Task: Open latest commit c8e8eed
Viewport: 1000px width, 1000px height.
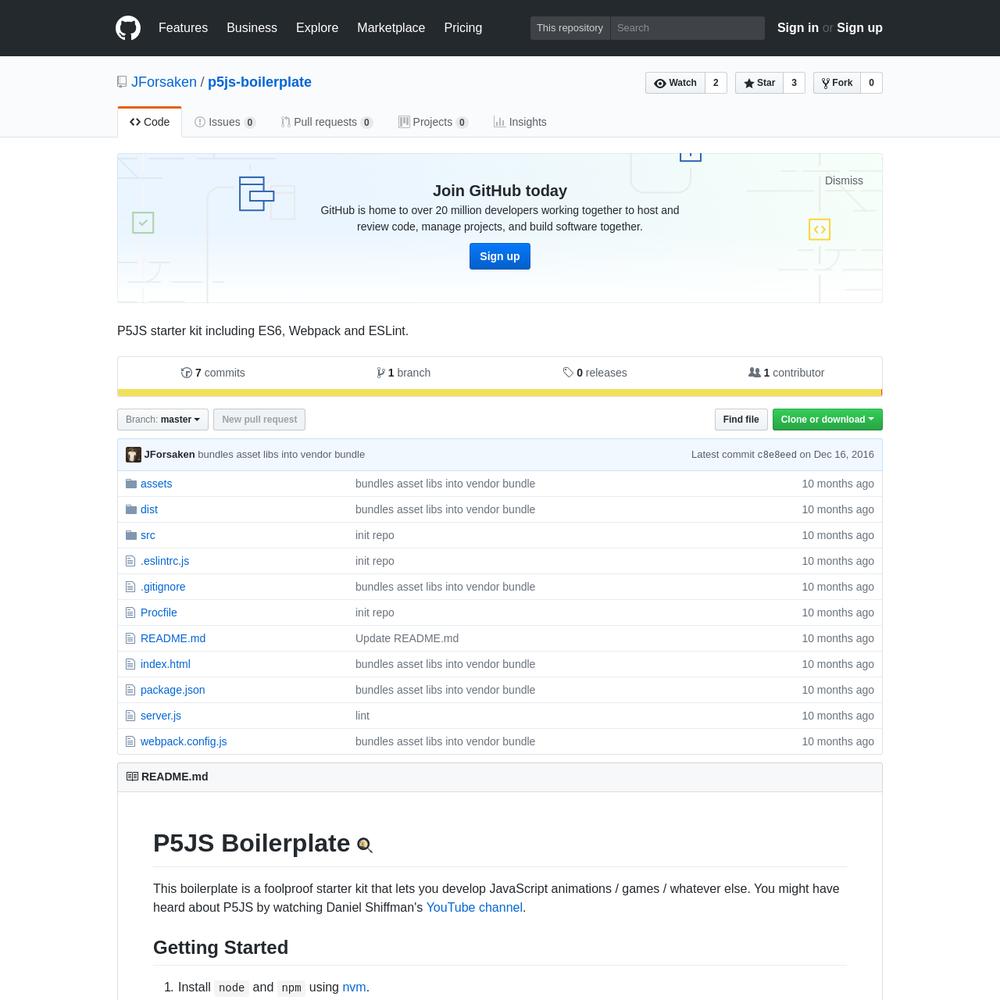Action: tap(777, 455)
